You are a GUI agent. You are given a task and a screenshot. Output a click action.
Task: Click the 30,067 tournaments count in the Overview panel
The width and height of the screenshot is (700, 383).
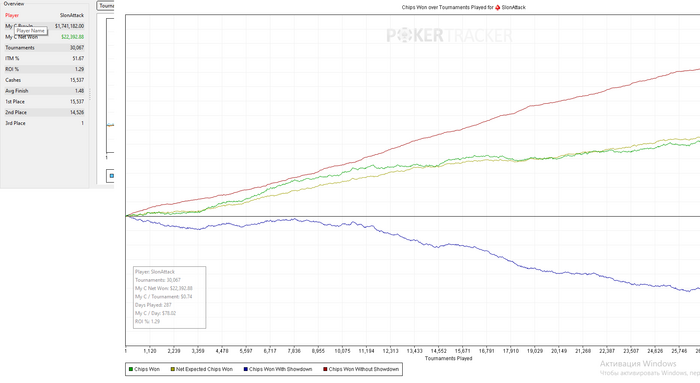point(77,48)
